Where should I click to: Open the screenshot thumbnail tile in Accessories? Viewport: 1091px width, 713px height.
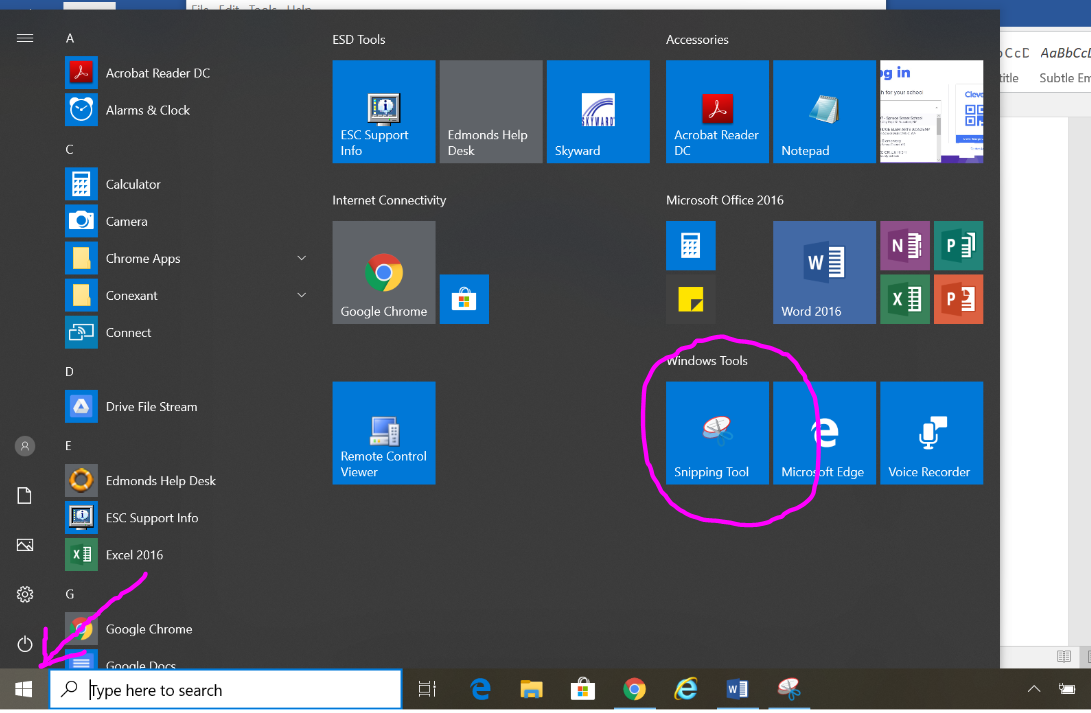[x=932, y=111]
